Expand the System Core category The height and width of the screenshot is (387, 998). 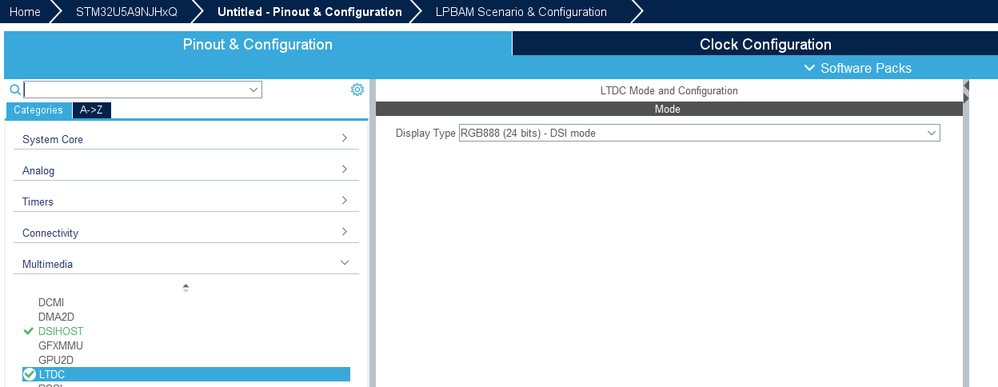click(186, 139)
